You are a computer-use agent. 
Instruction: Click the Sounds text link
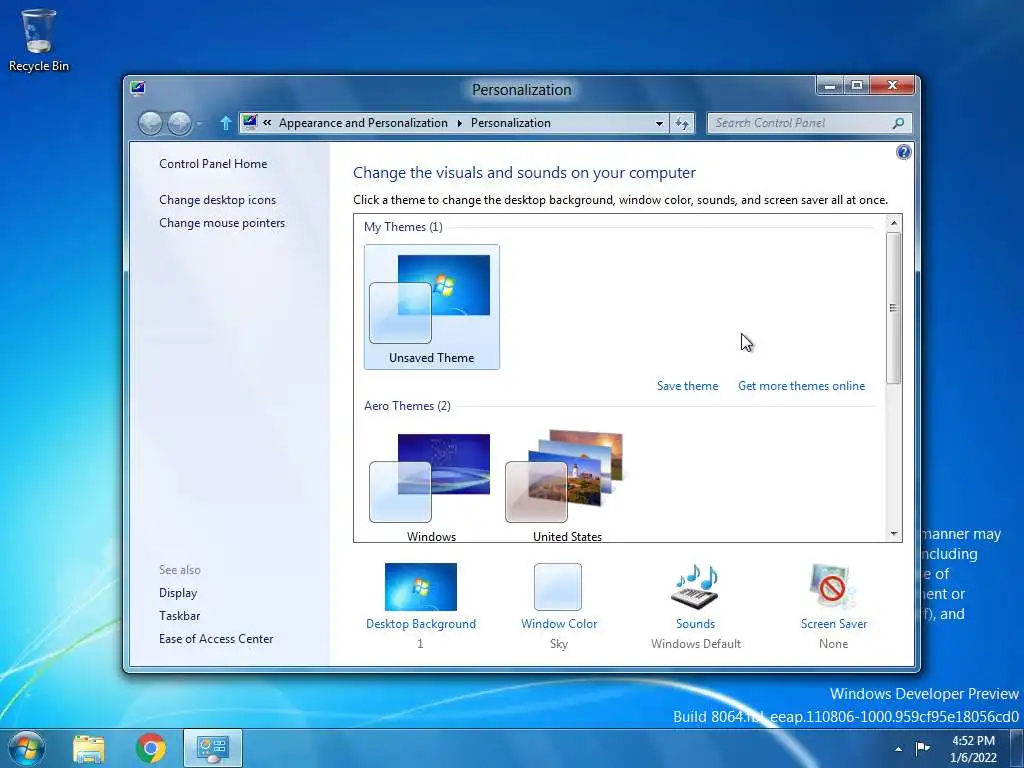pos(696,624)
